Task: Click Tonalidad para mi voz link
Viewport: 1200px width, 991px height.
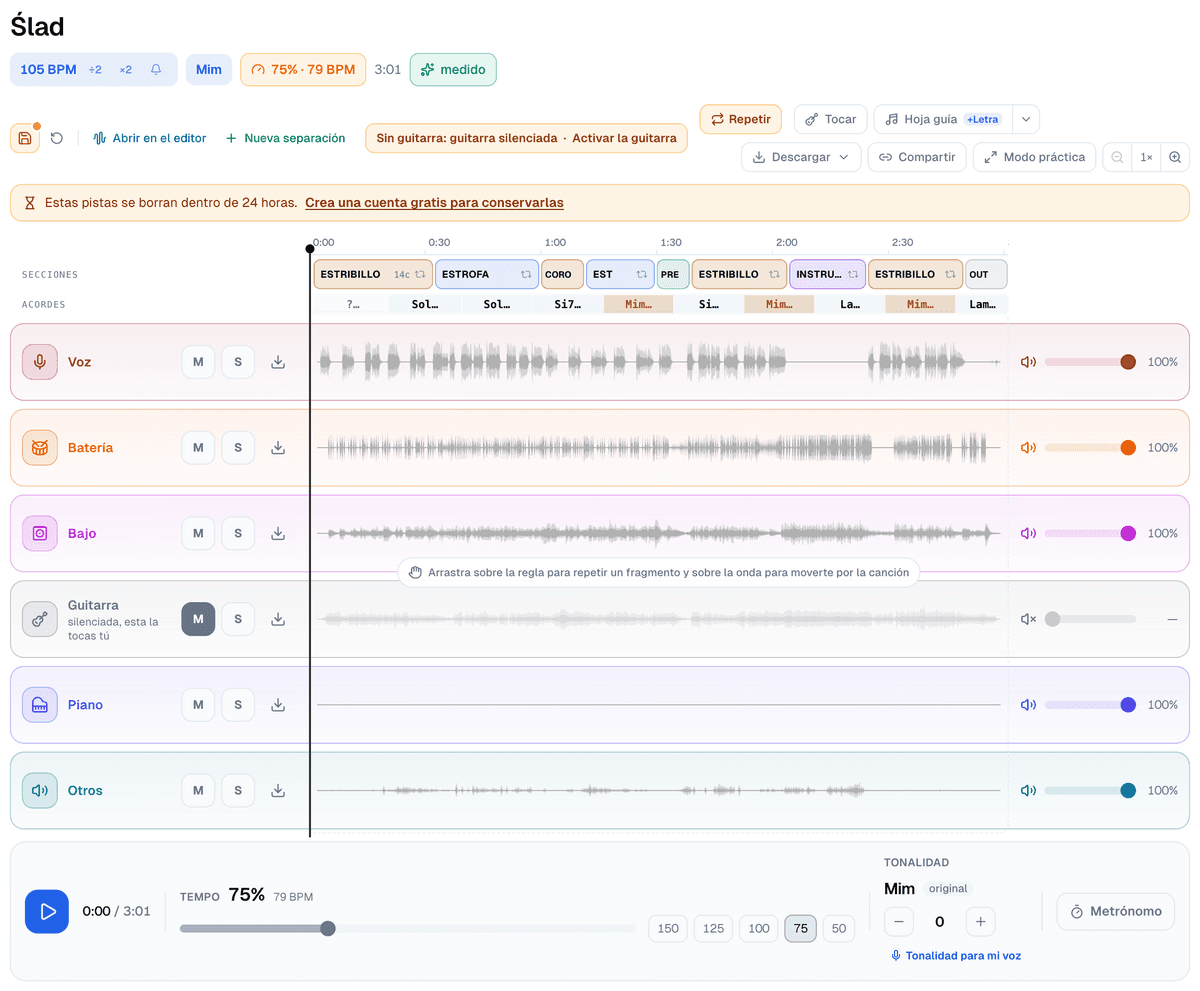Action: (x=956, y=955)
